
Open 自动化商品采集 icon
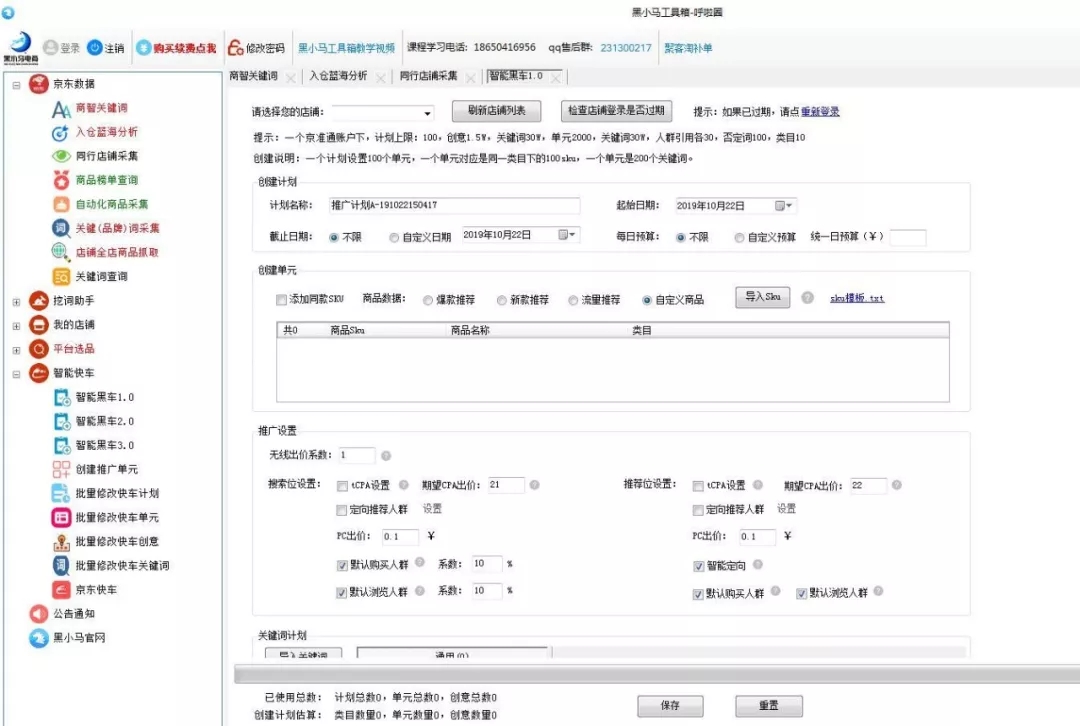click(x=61, y=205)
